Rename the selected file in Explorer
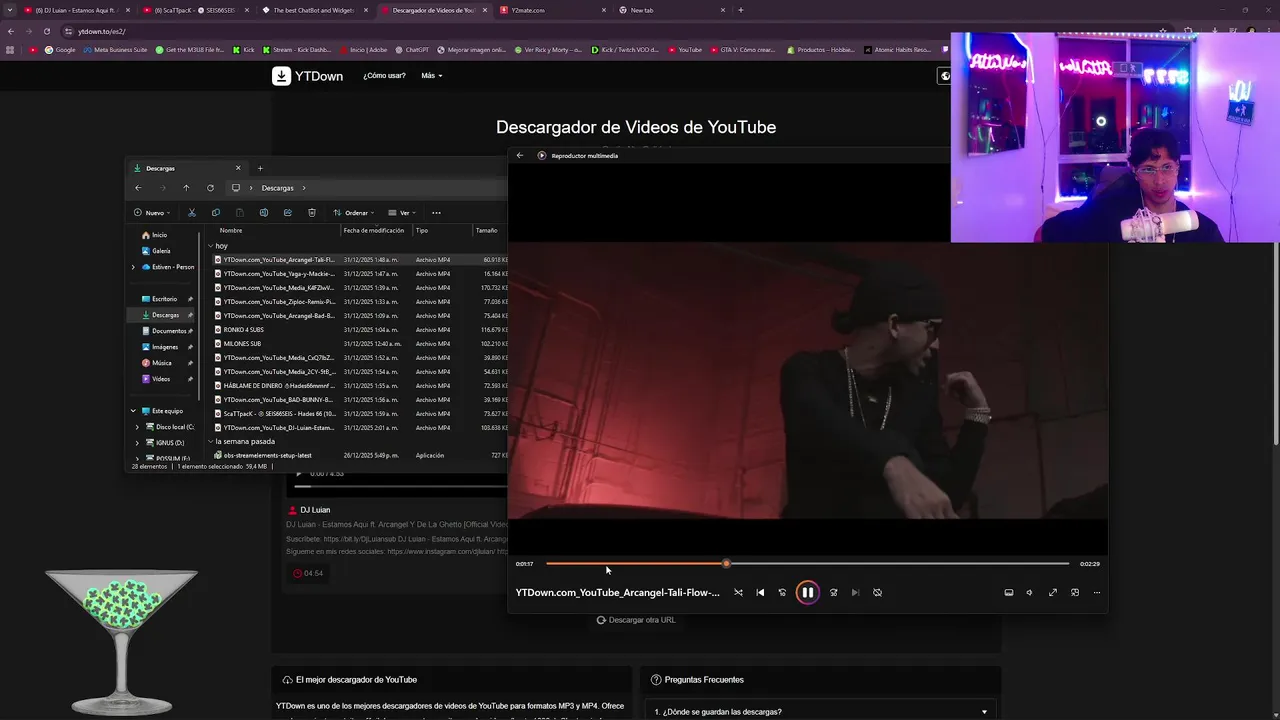Image resolution: width=1280 pixels, height=720 pixels. click(x=264, y=212)
